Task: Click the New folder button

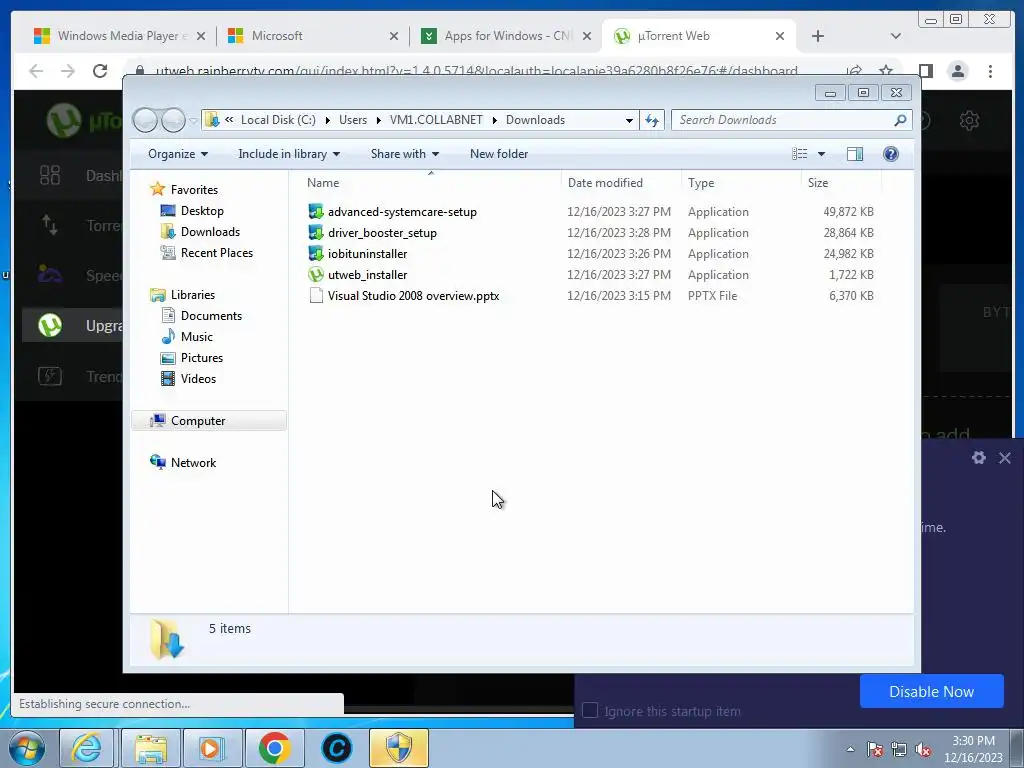Action: (x=499, y=154)
